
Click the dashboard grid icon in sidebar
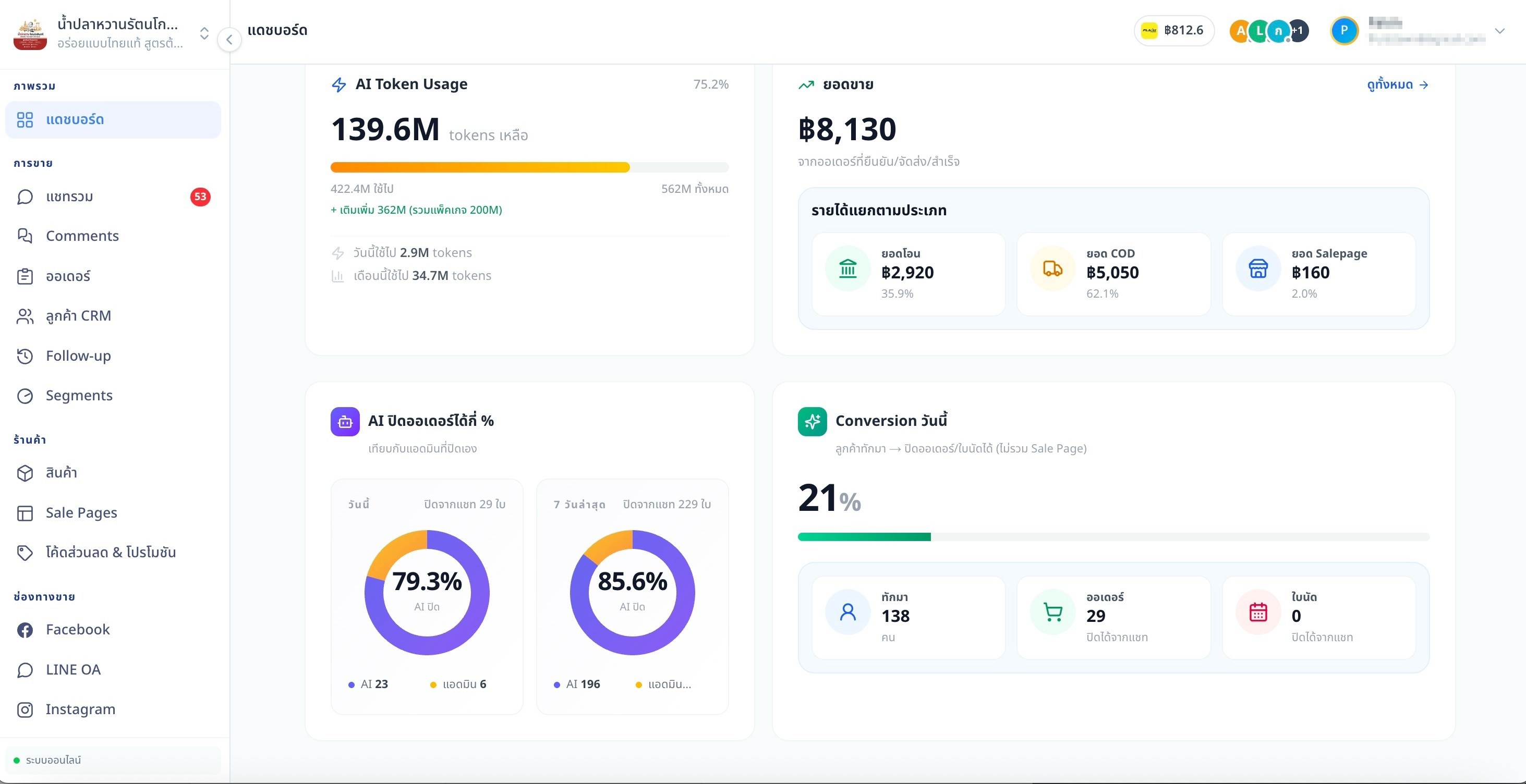(x=25, y=119)
